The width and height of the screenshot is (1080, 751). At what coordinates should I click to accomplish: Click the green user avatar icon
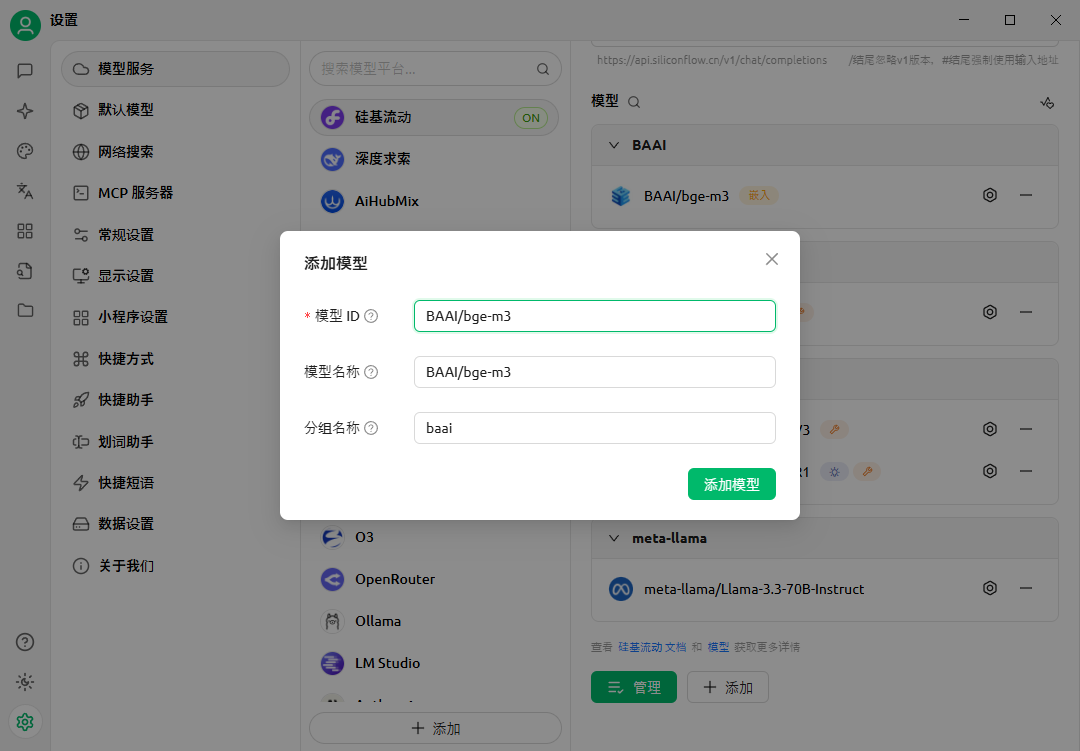(x=25, y=25)
